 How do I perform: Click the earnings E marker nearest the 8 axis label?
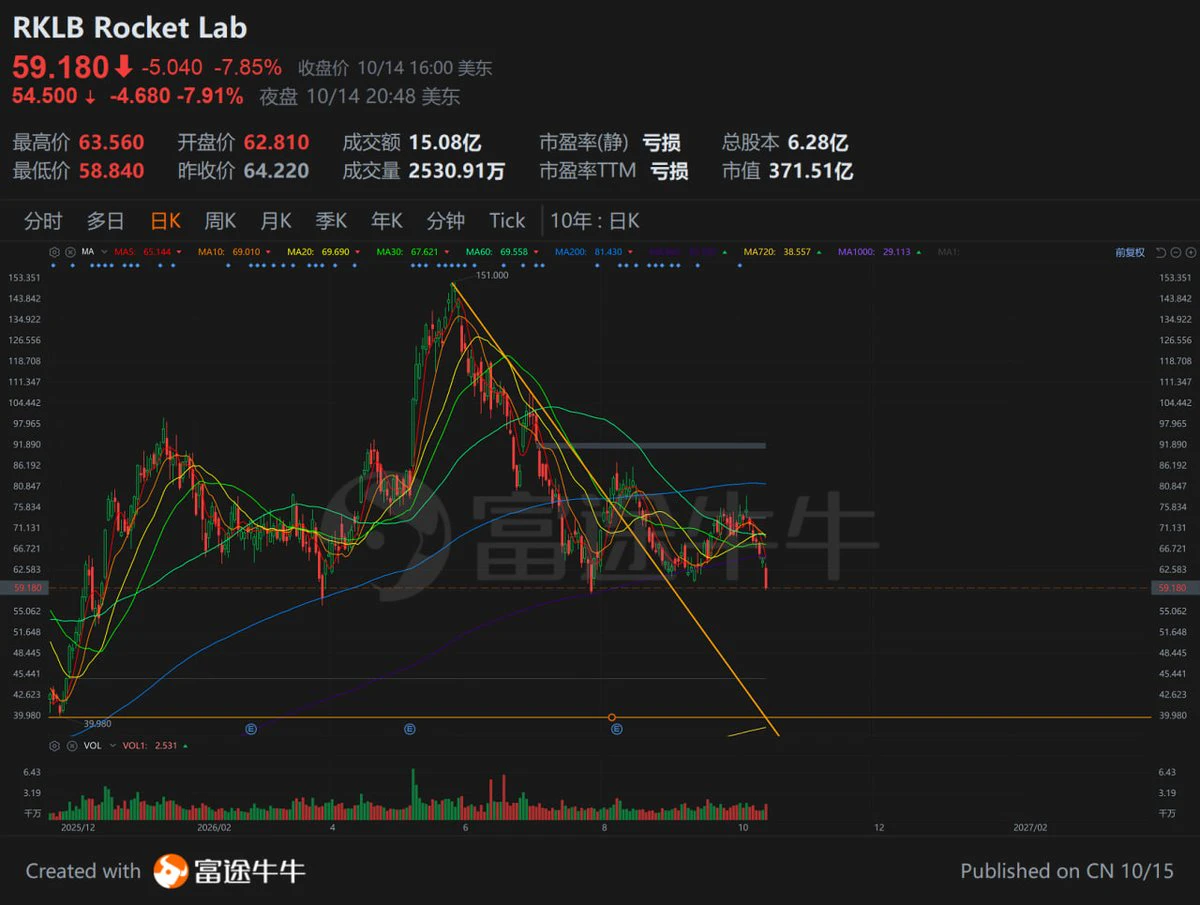(x=616, y=730)
